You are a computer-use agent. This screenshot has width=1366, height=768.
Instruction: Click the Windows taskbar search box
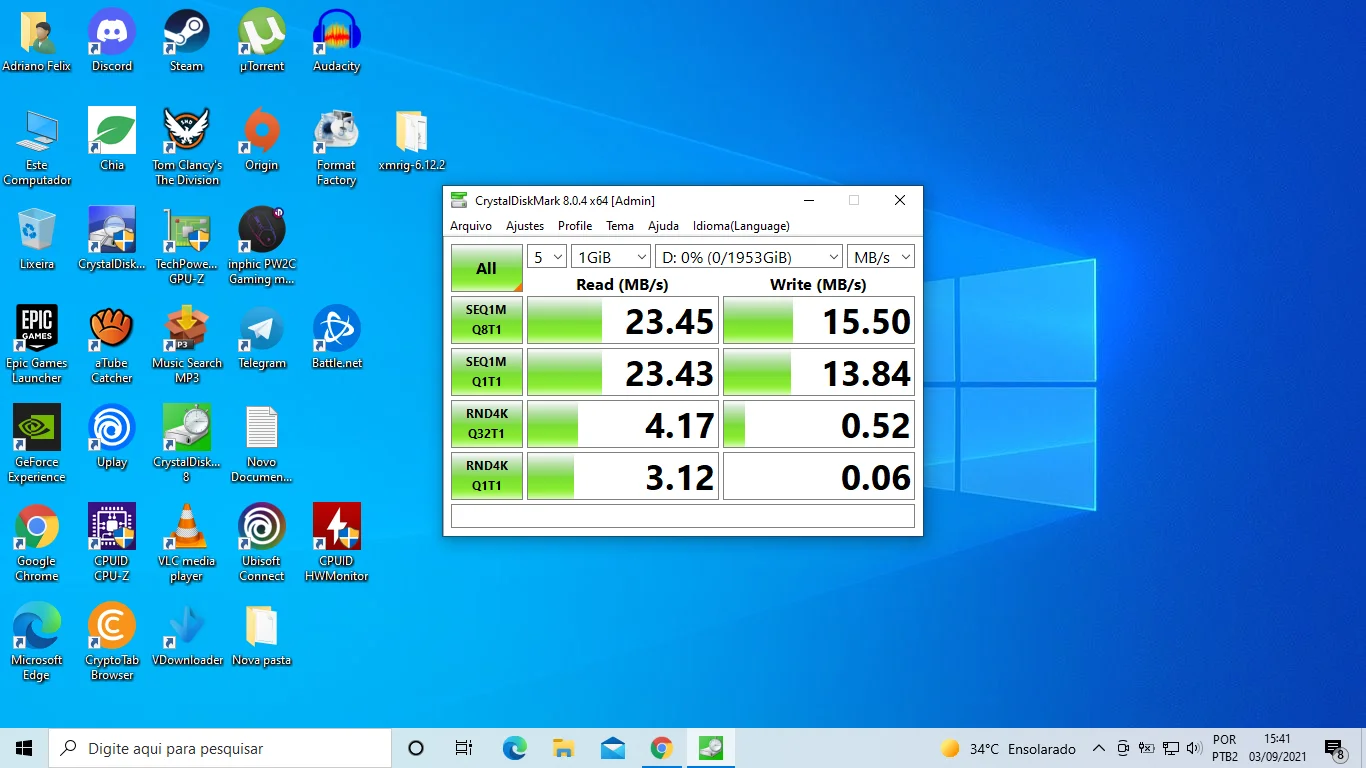coord(220,748)
